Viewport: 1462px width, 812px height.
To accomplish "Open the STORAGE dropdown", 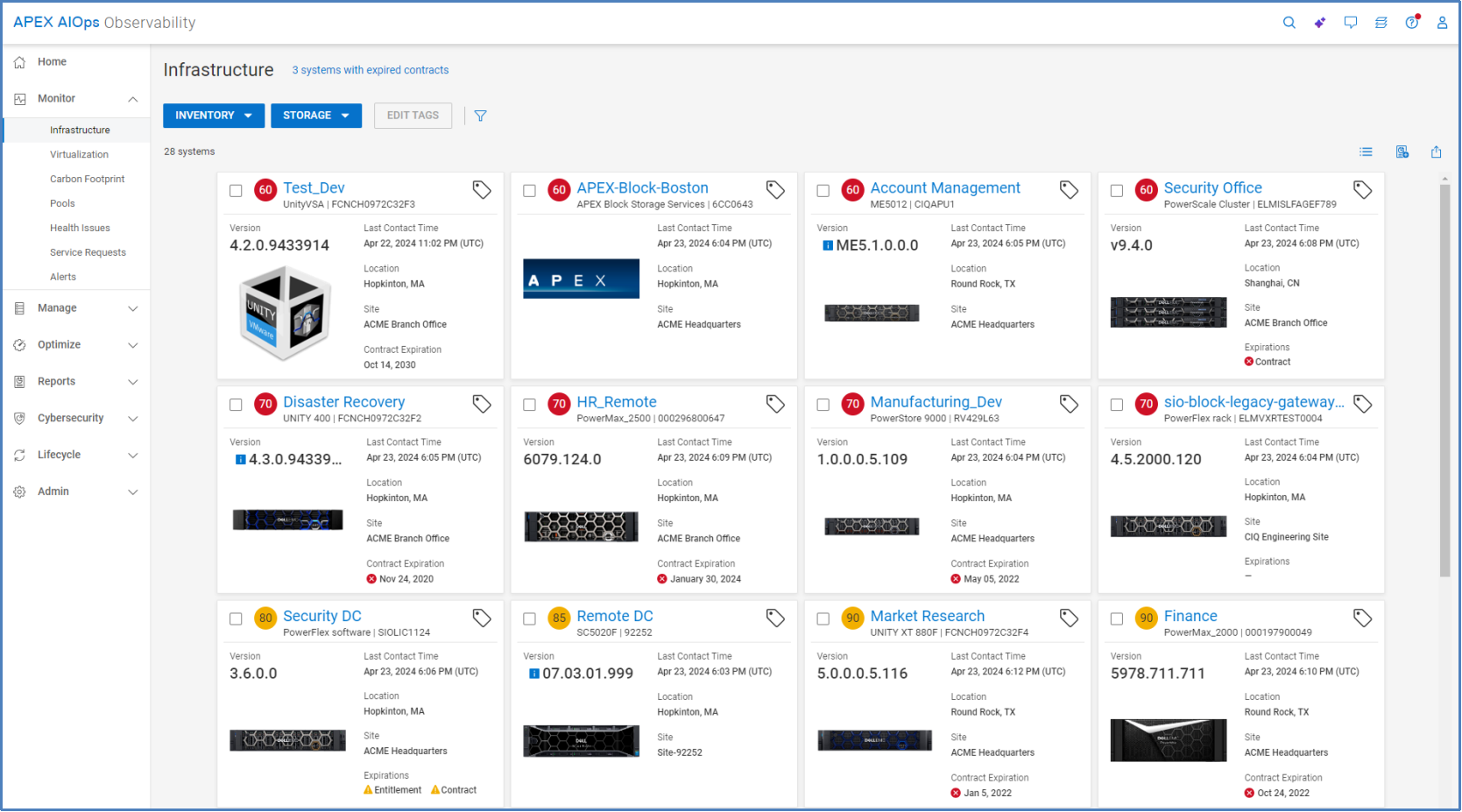I will coord(316,116).
